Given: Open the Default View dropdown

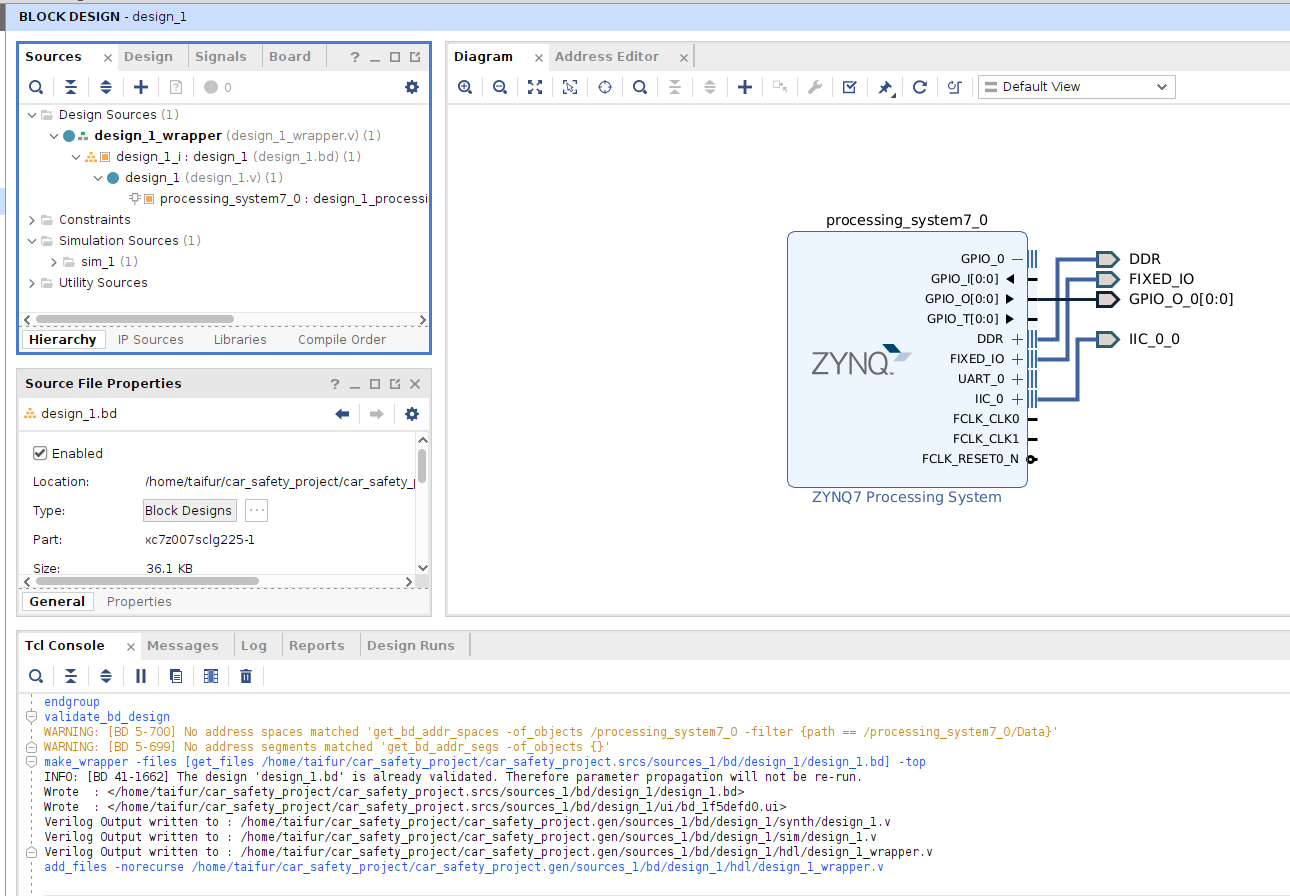Looking at the screenshot, I should pos(1077,87).
